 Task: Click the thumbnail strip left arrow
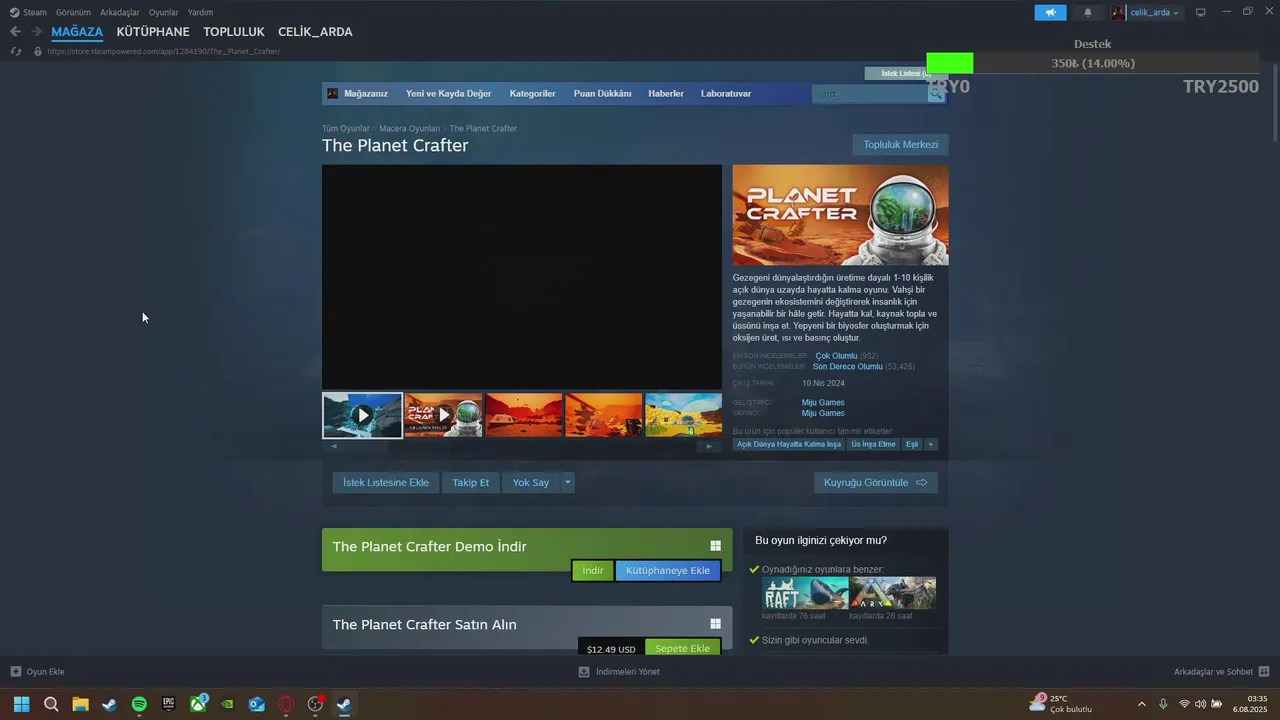[334, 447]
